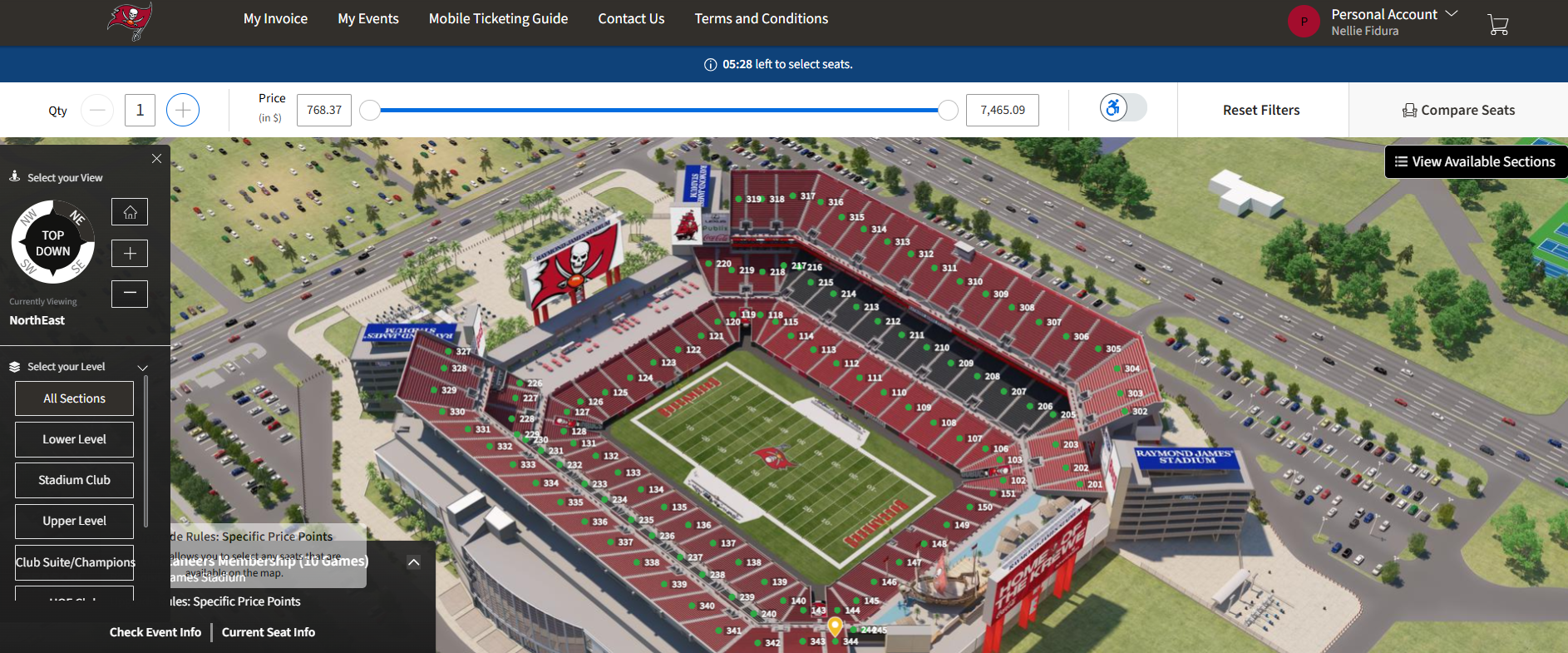Go to Mobile Ticketing Guide

(498, 18)
